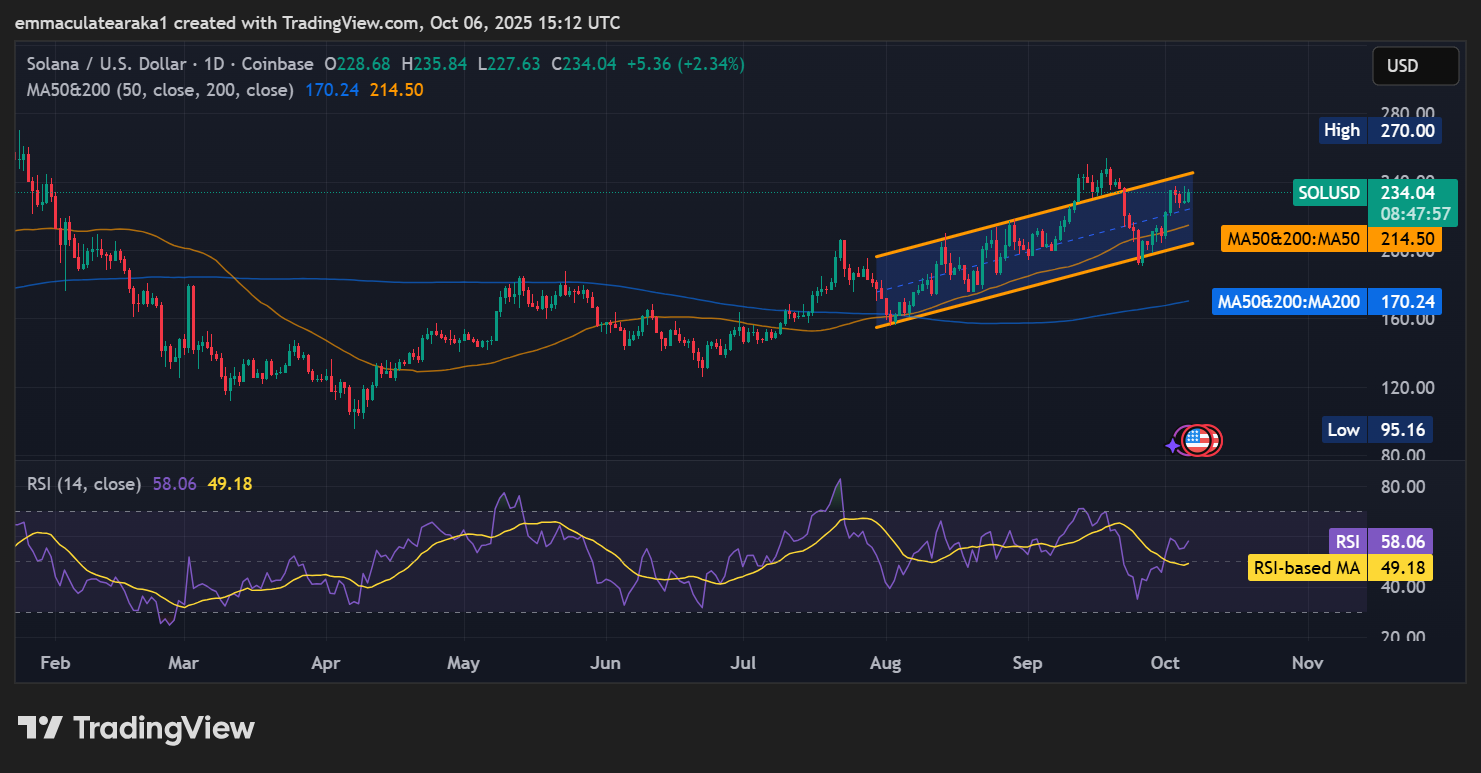Click the Jul label on time axis

point(743,663)
